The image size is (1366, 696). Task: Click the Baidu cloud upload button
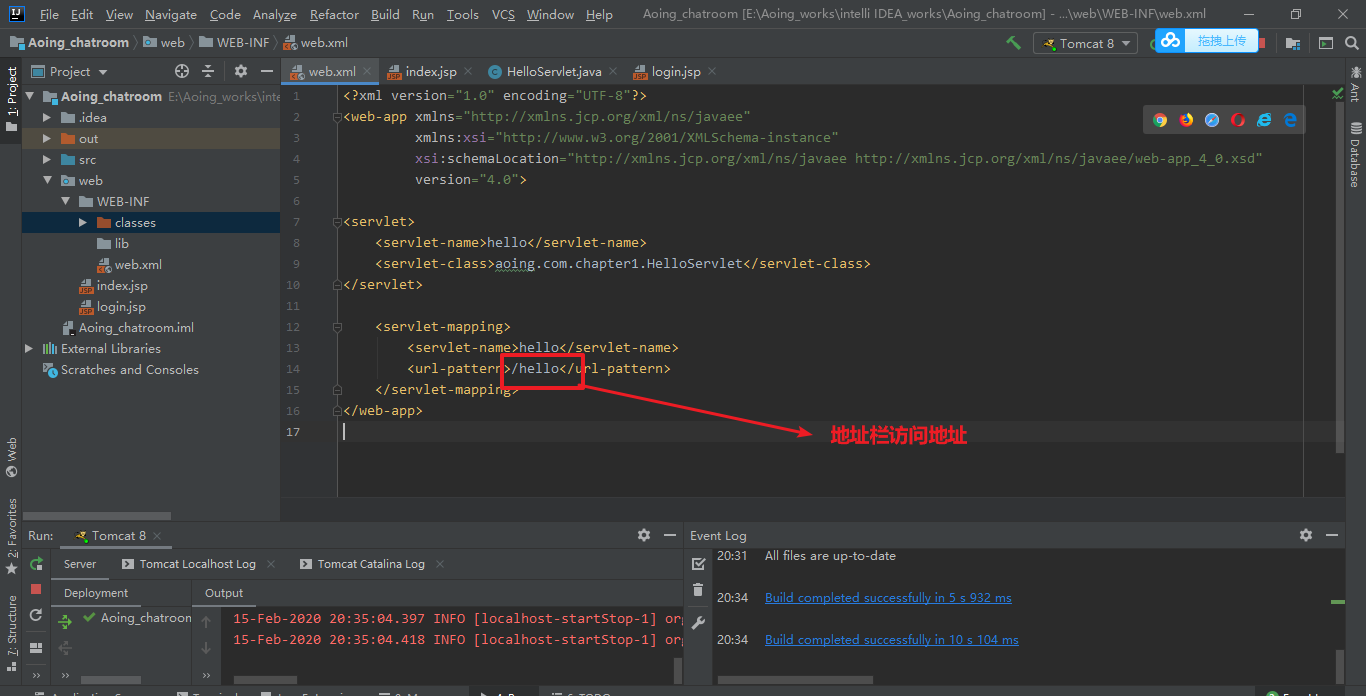point(1206,40)
